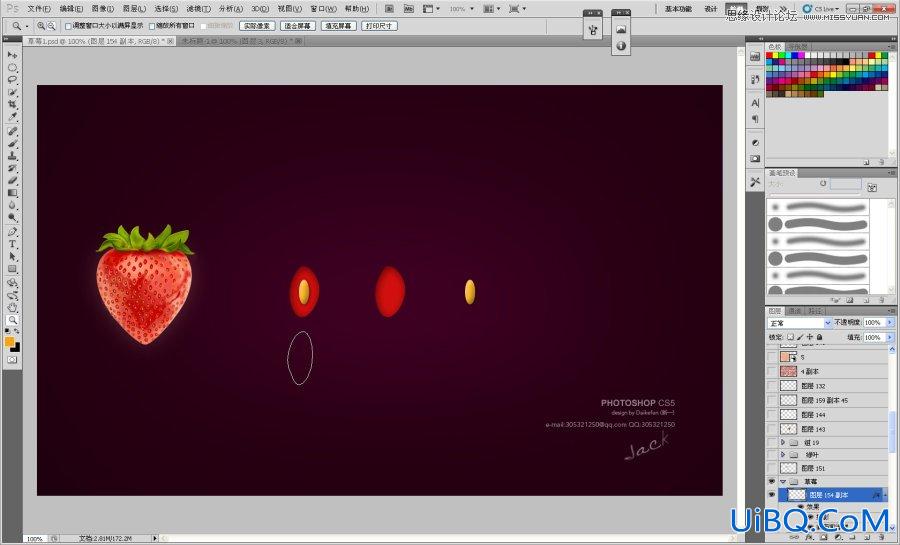900x545 pixels.
Task: Show the 组 19 group
Action: pyautogui.click(x=771, y=442)
